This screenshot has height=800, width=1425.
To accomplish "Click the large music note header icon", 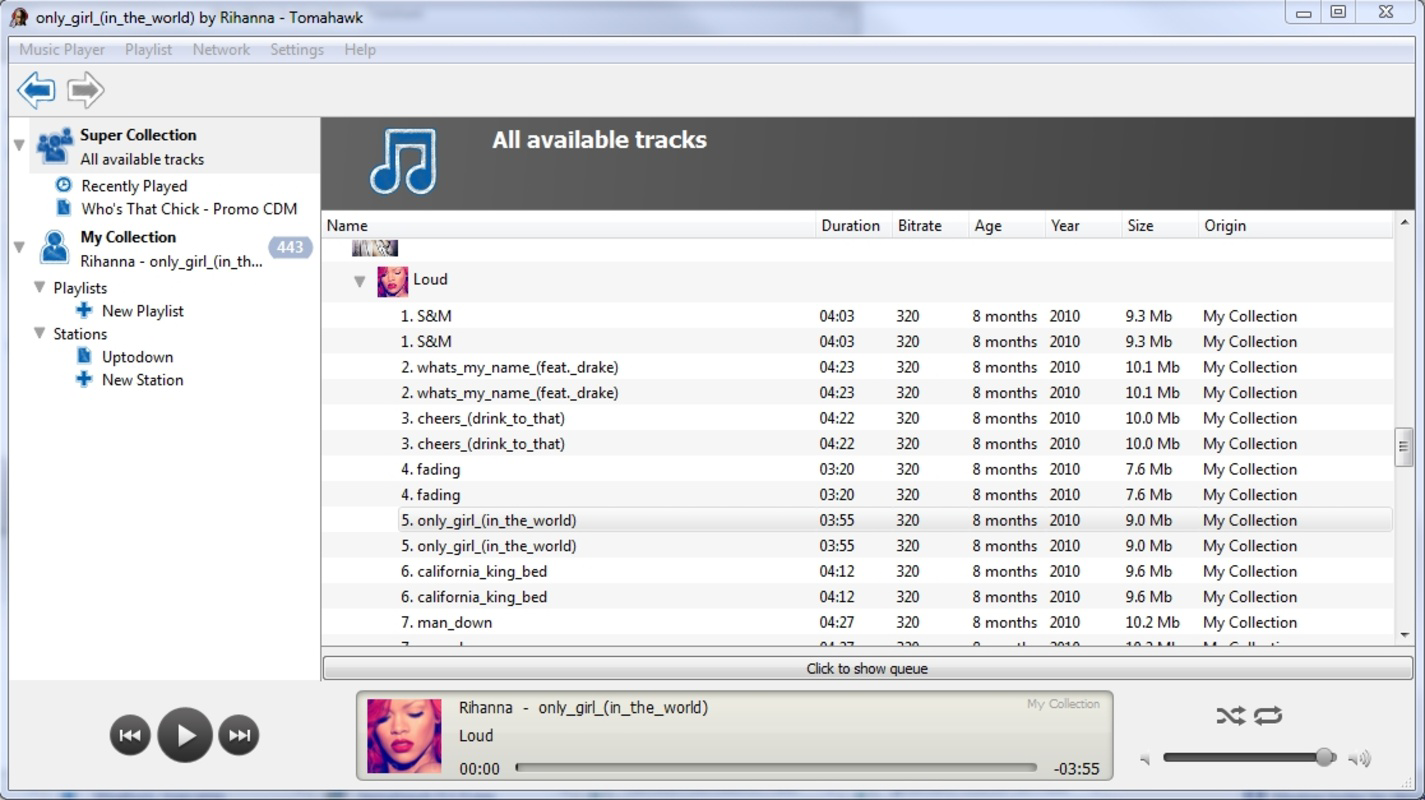I will coord(403,162).
